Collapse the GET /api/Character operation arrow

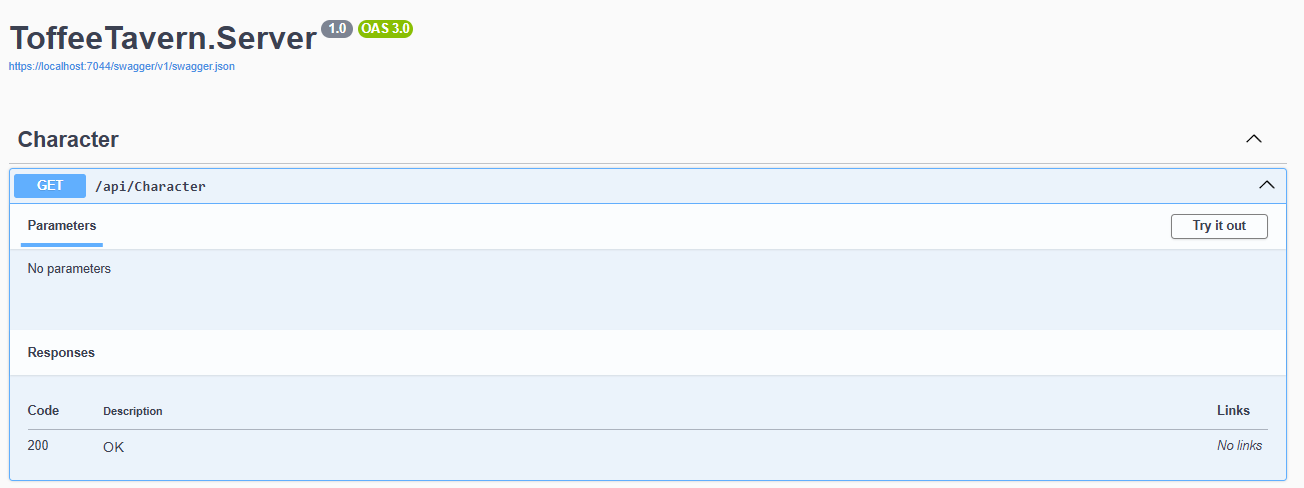[x=1266, y=185]
